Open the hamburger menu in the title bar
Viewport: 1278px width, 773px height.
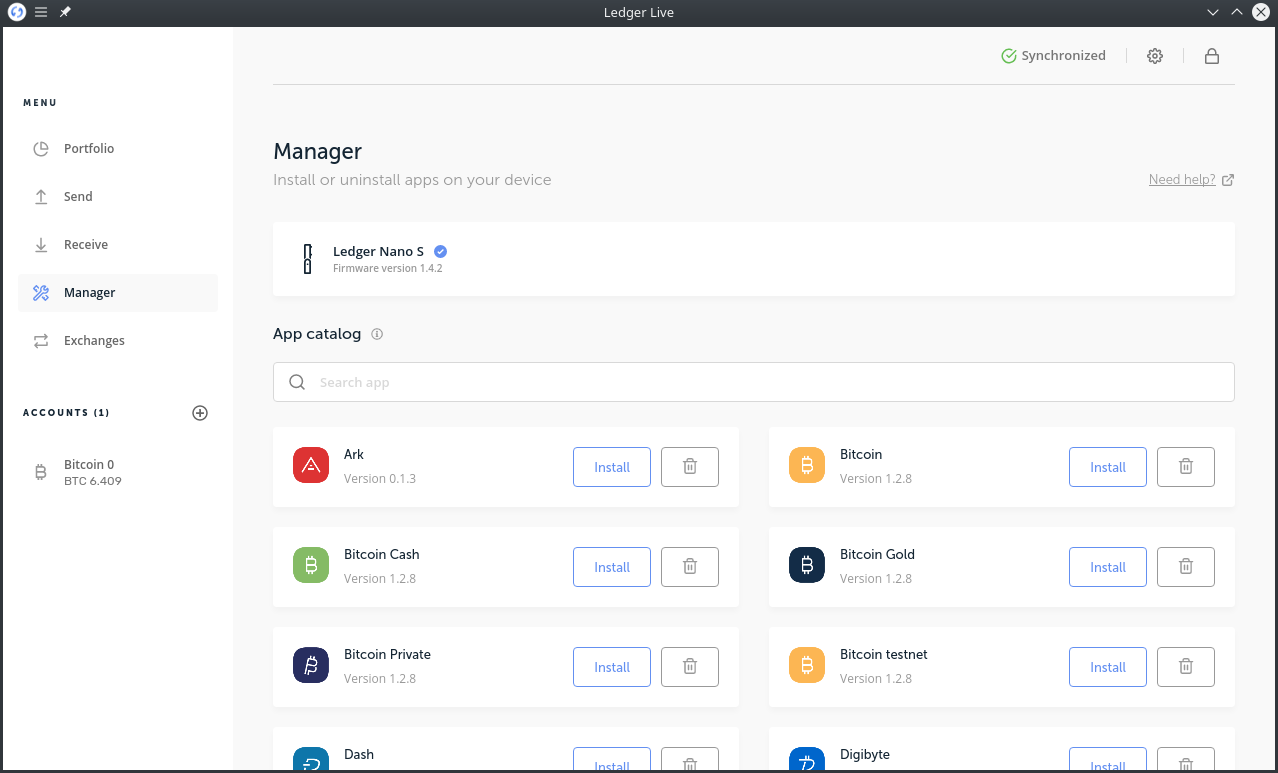tap(41, 12)
